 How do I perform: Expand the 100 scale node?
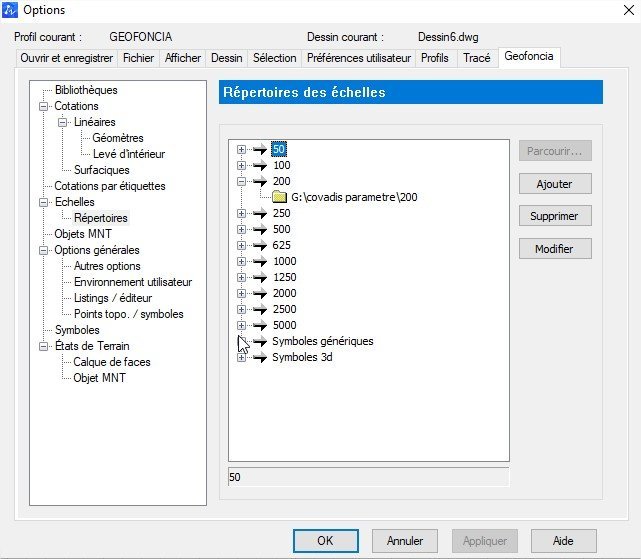(241, 165)
